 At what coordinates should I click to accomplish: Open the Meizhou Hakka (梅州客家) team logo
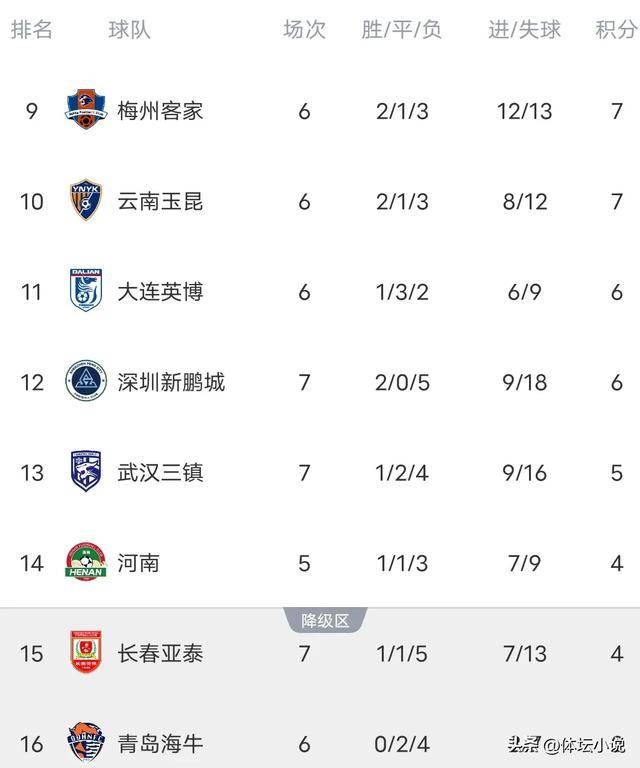pos(86,109)
